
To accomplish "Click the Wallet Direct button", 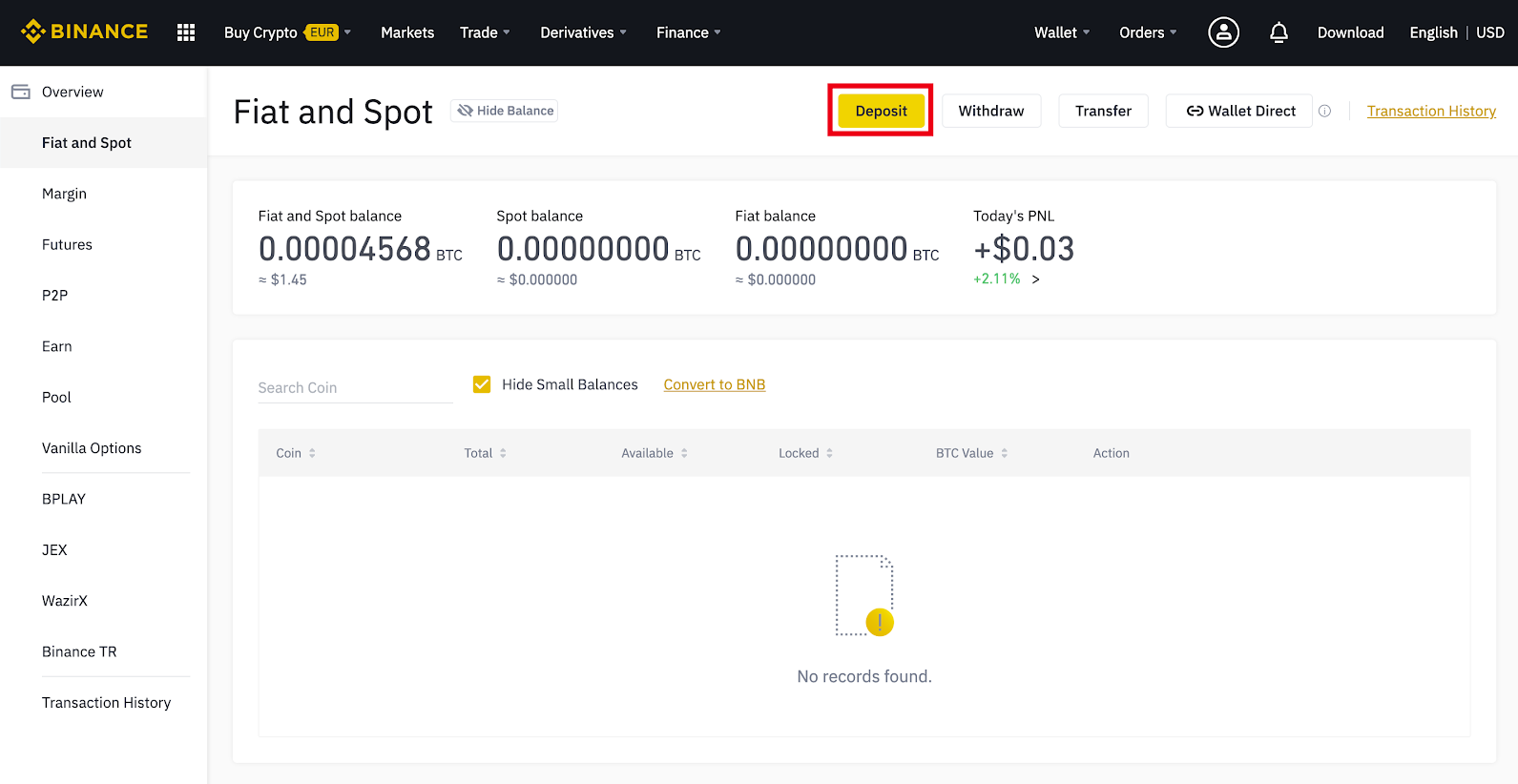I will point(1239,111).
